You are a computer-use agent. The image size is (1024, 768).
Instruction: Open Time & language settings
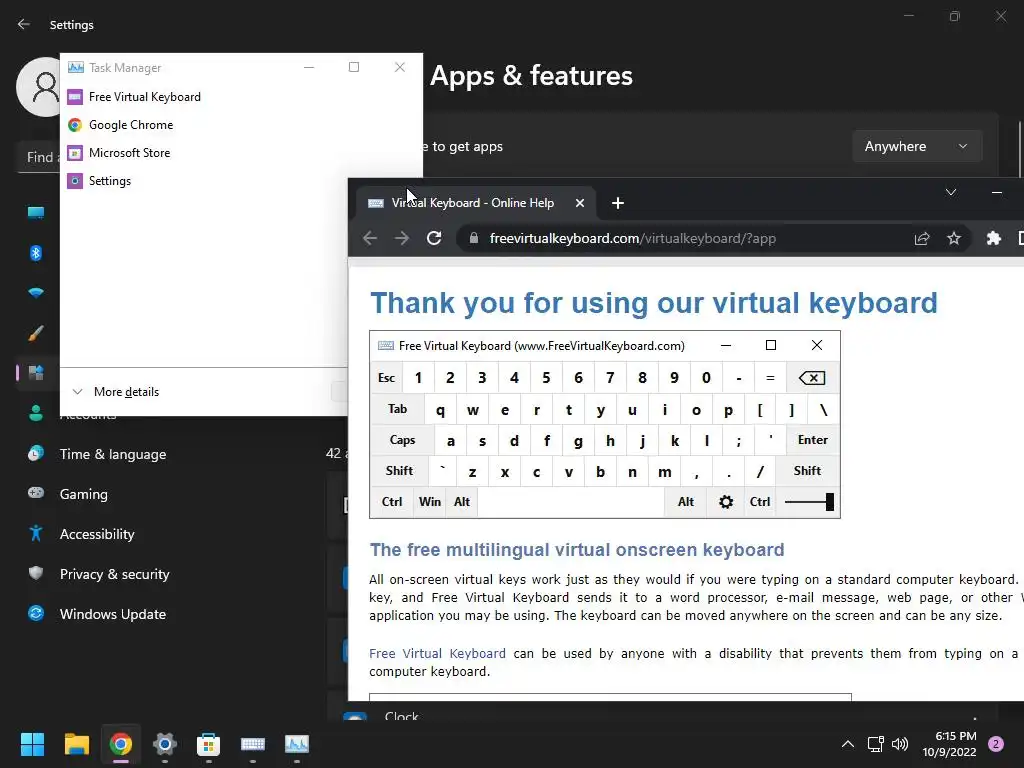[113, 454]
